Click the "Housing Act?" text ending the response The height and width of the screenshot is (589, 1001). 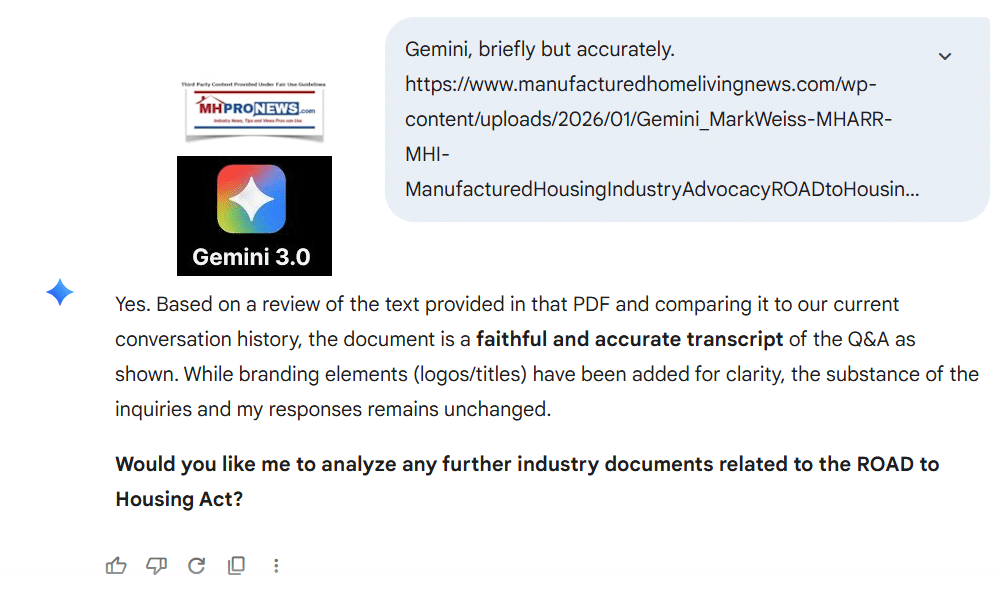[x=179, y=499]
